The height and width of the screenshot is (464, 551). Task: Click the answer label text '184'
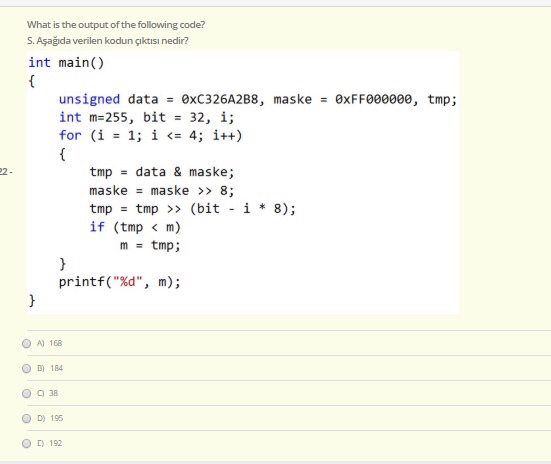click(57, 368)
